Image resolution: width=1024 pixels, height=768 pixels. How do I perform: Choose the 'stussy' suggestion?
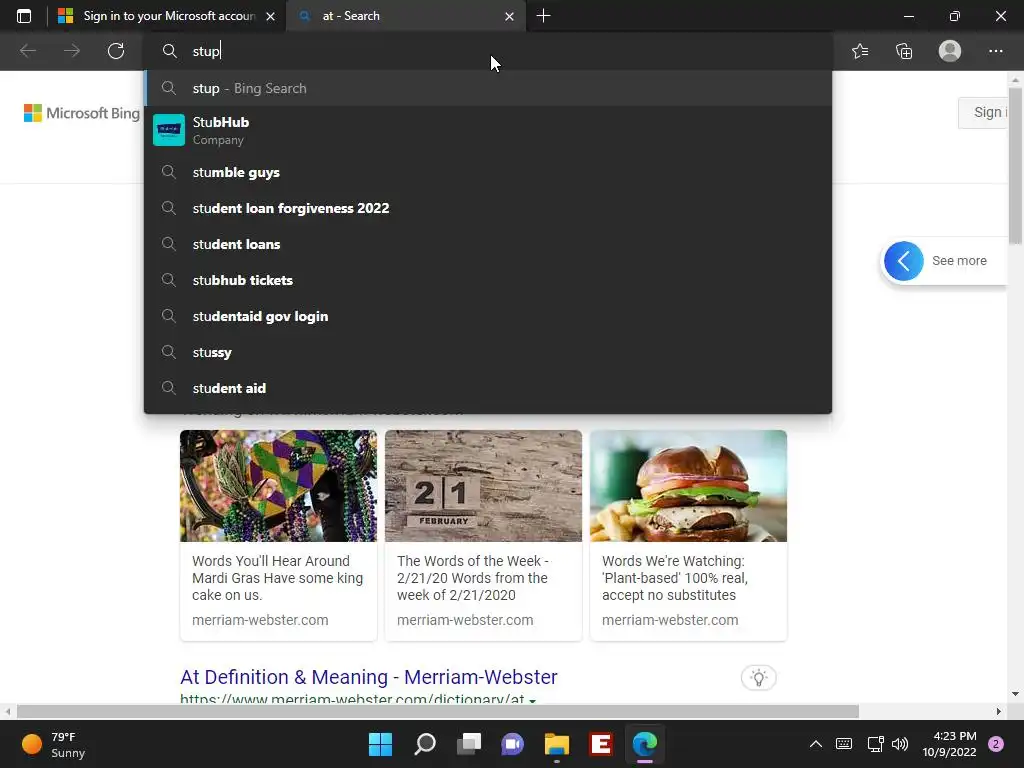(x=488, y=352)
